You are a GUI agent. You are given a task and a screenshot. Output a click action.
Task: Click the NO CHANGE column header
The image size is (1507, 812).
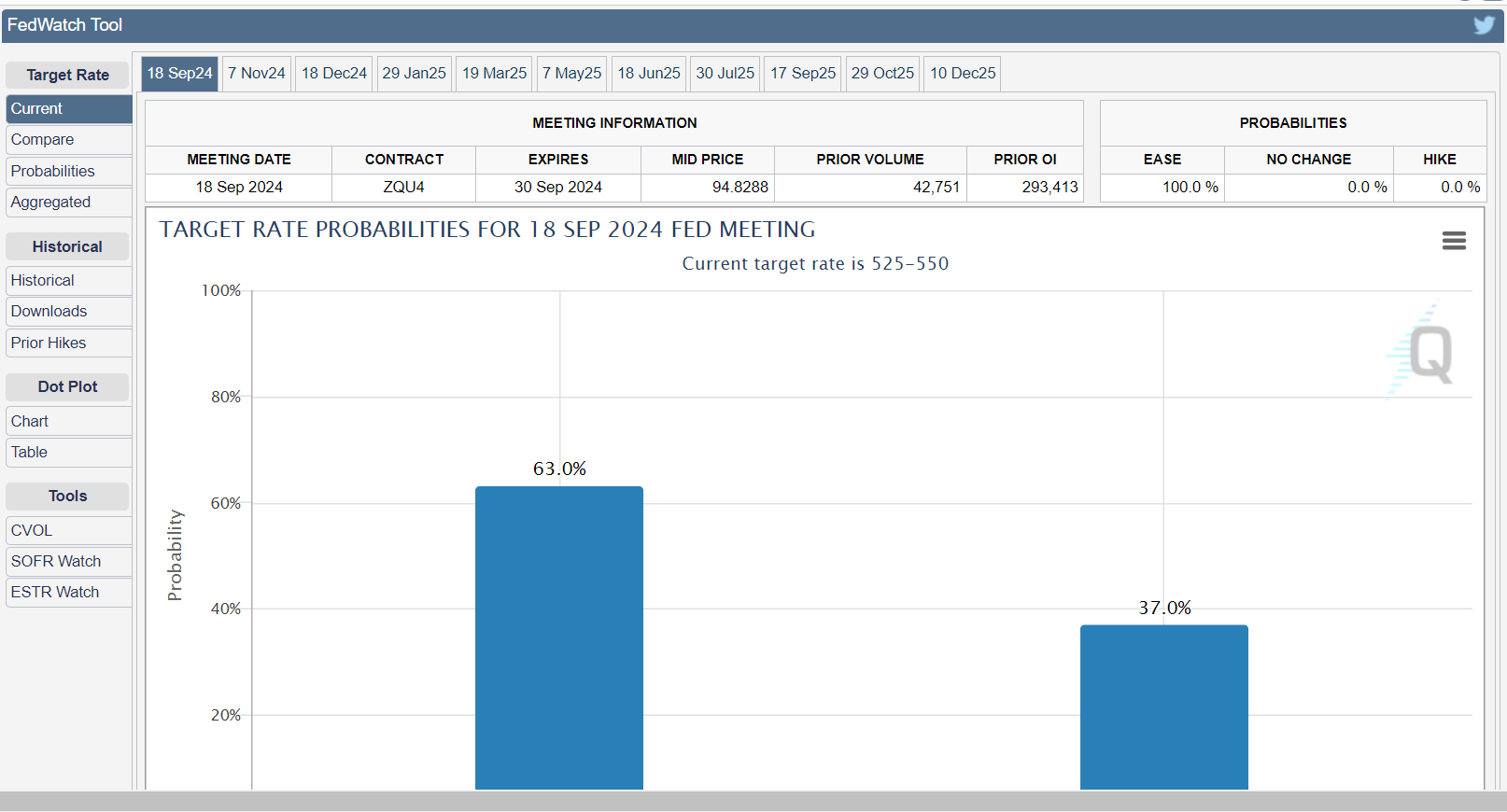click(x=1309, y=160)
